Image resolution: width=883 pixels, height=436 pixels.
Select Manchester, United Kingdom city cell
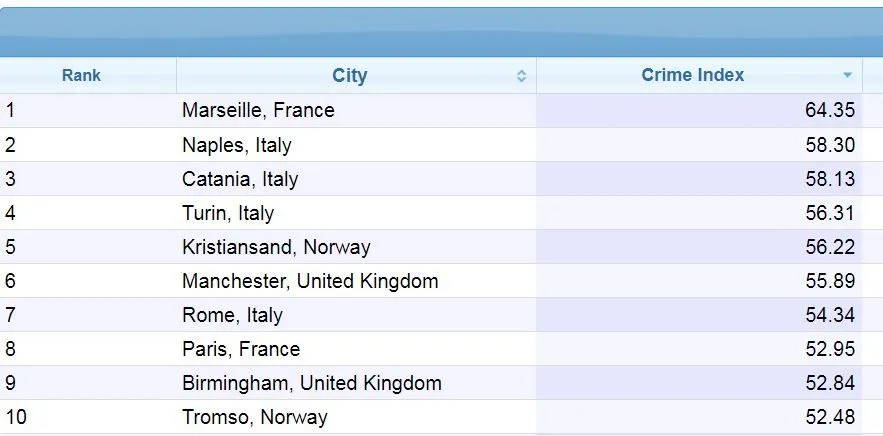click(310, 281)
